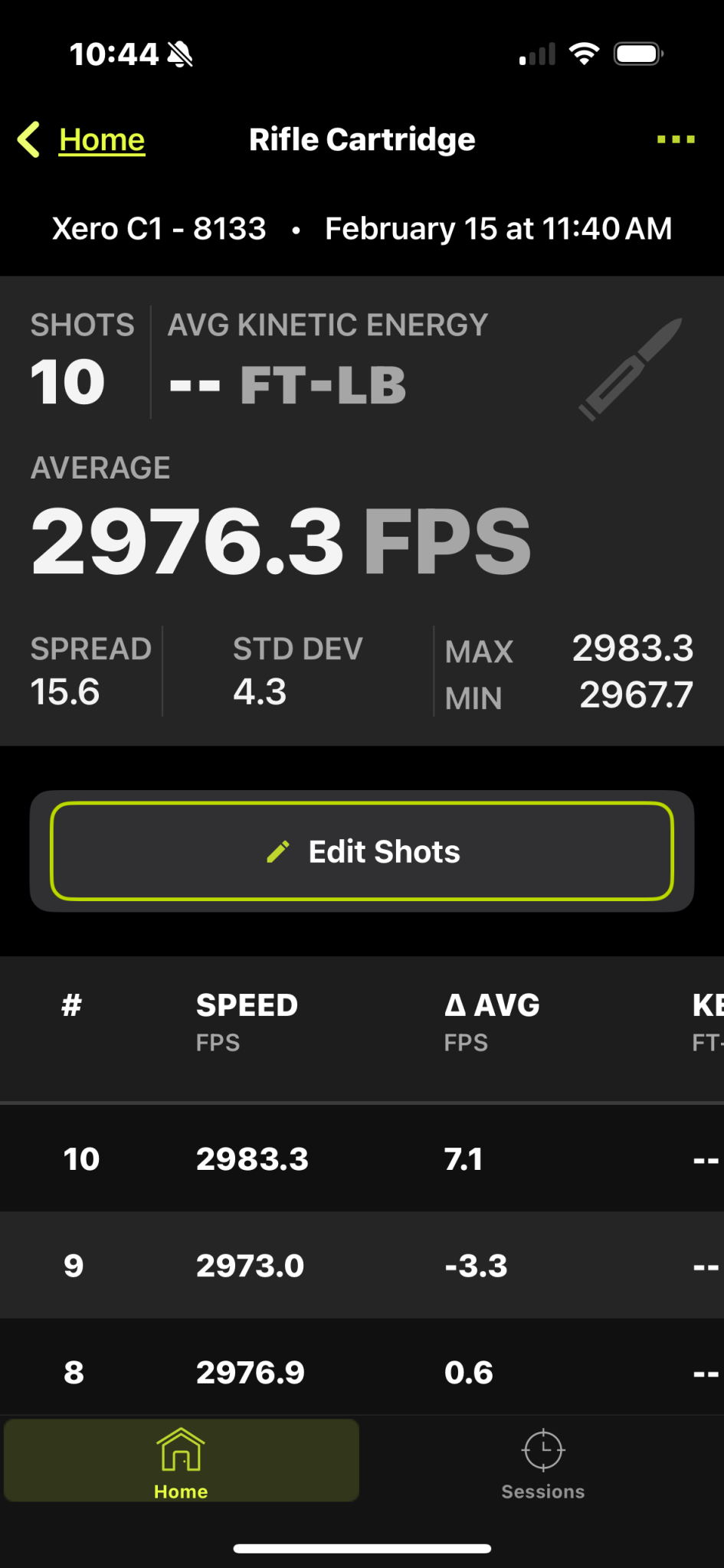Tap the back chevron arrow
This screenshot has height=1568, width=724.
click(28, 139)
